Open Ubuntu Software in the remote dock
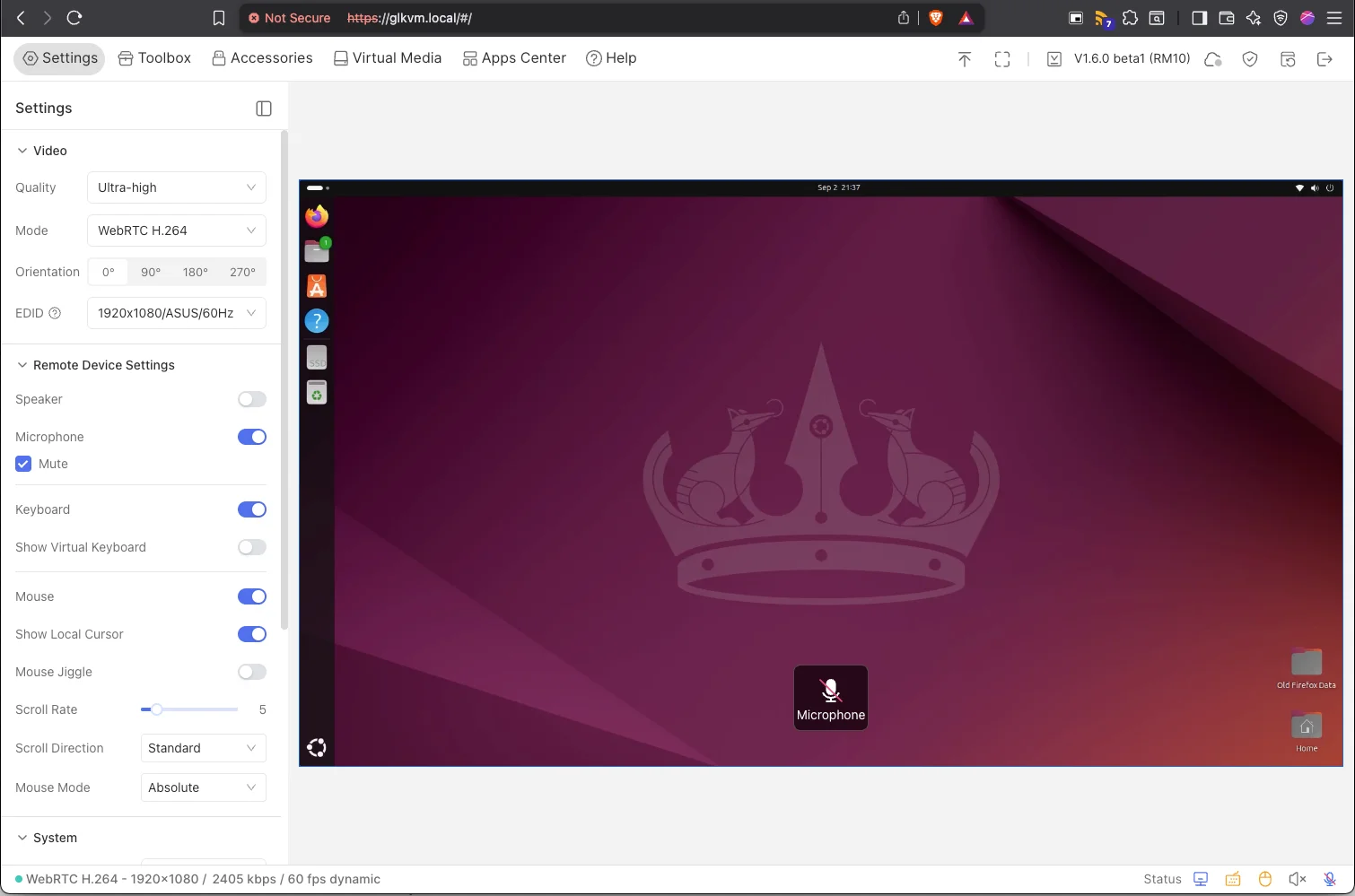 (x=317, y=286)
